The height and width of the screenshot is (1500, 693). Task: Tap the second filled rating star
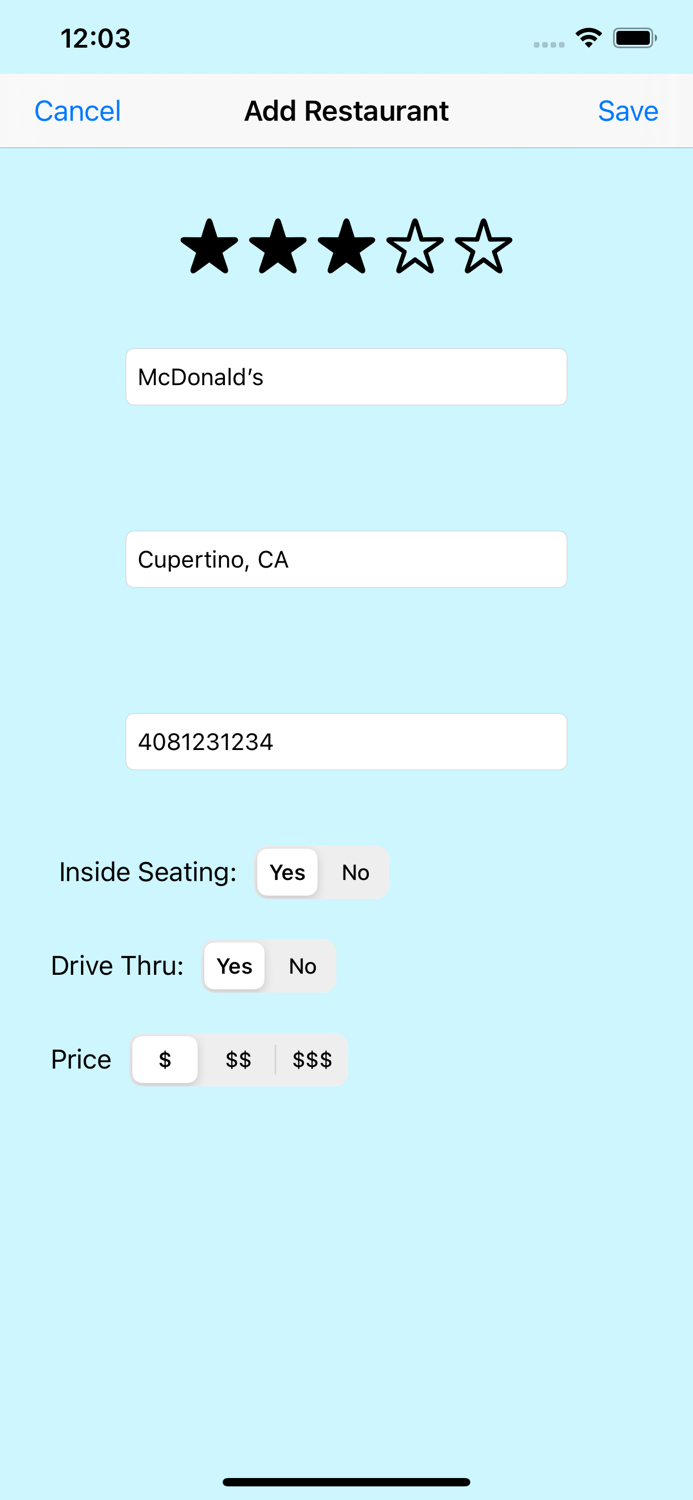pos(277,247)
